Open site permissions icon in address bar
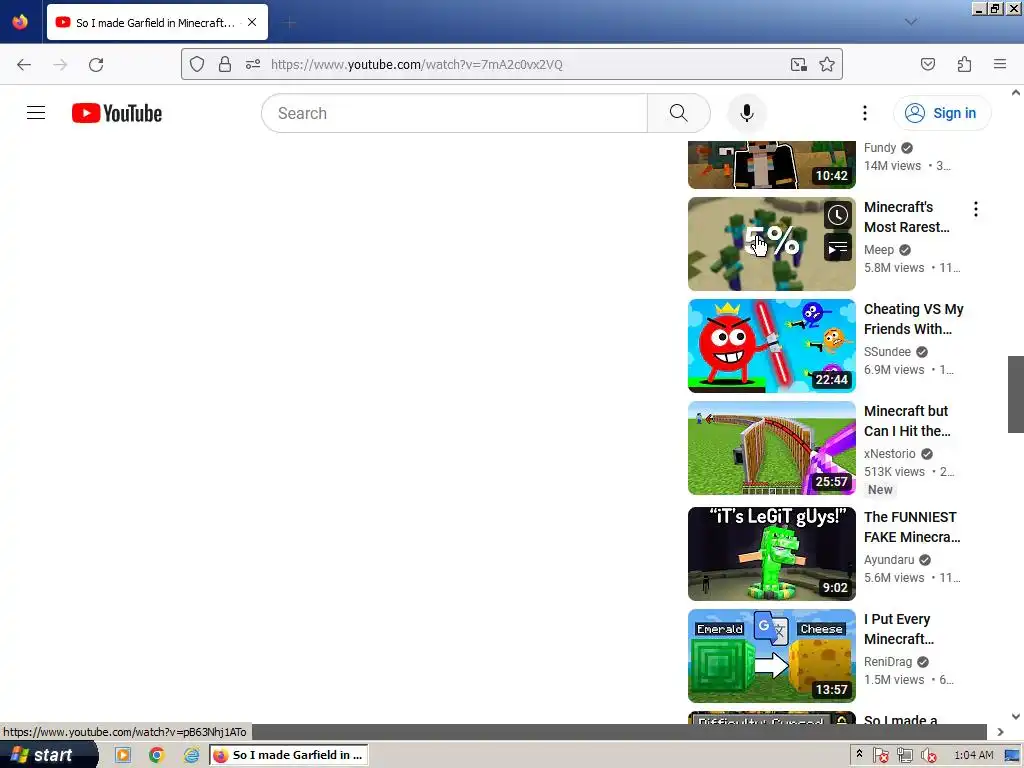The image size is (1024, 768). point(253,64)
